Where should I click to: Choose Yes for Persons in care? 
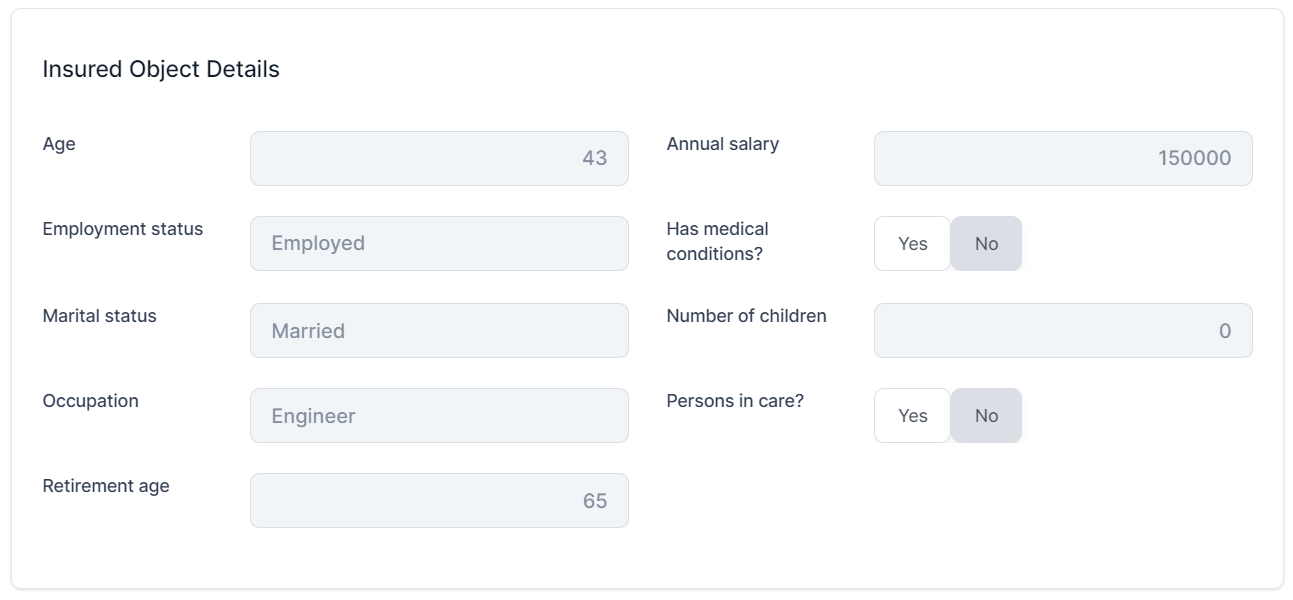click(912, 416)
